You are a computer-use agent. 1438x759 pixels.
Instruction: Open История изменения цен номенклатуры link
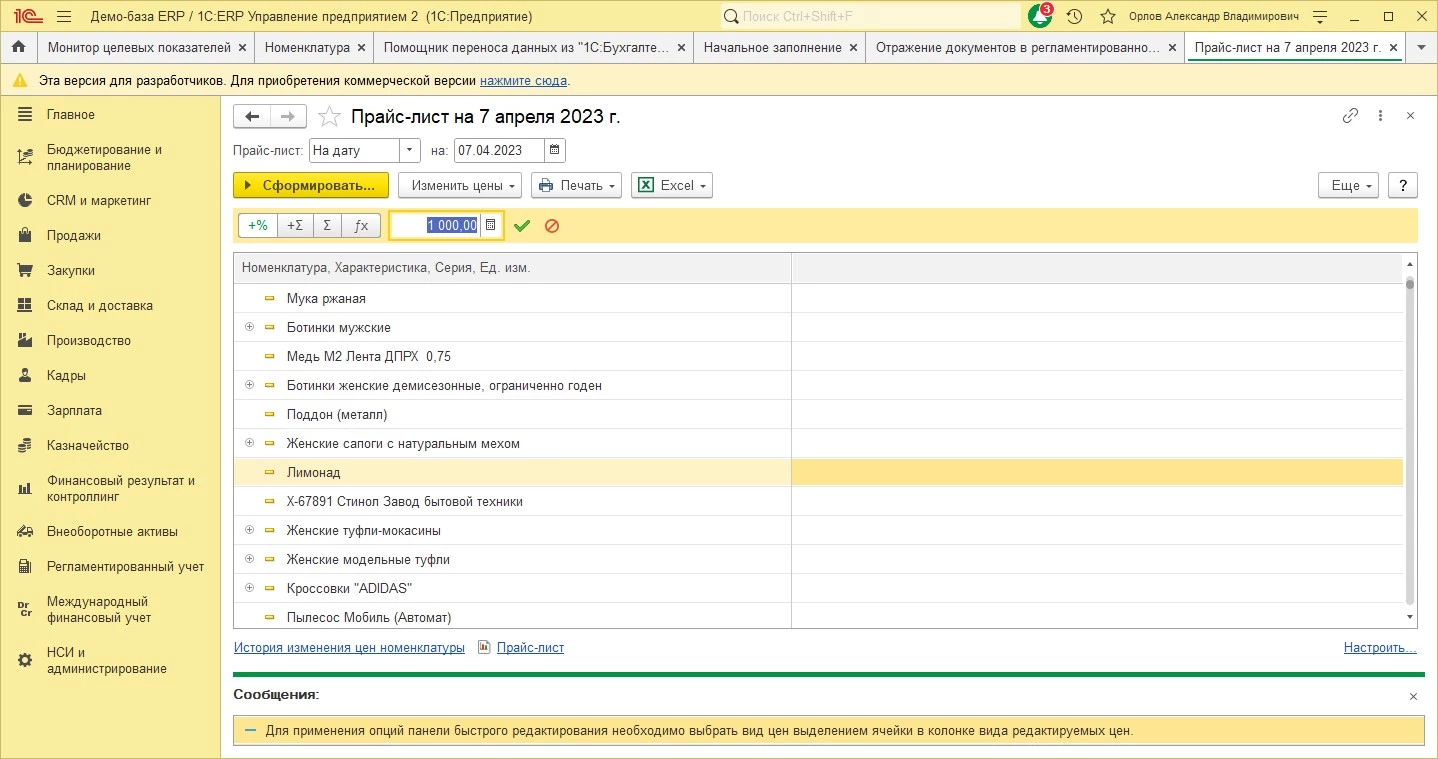[x=349, y=648]
